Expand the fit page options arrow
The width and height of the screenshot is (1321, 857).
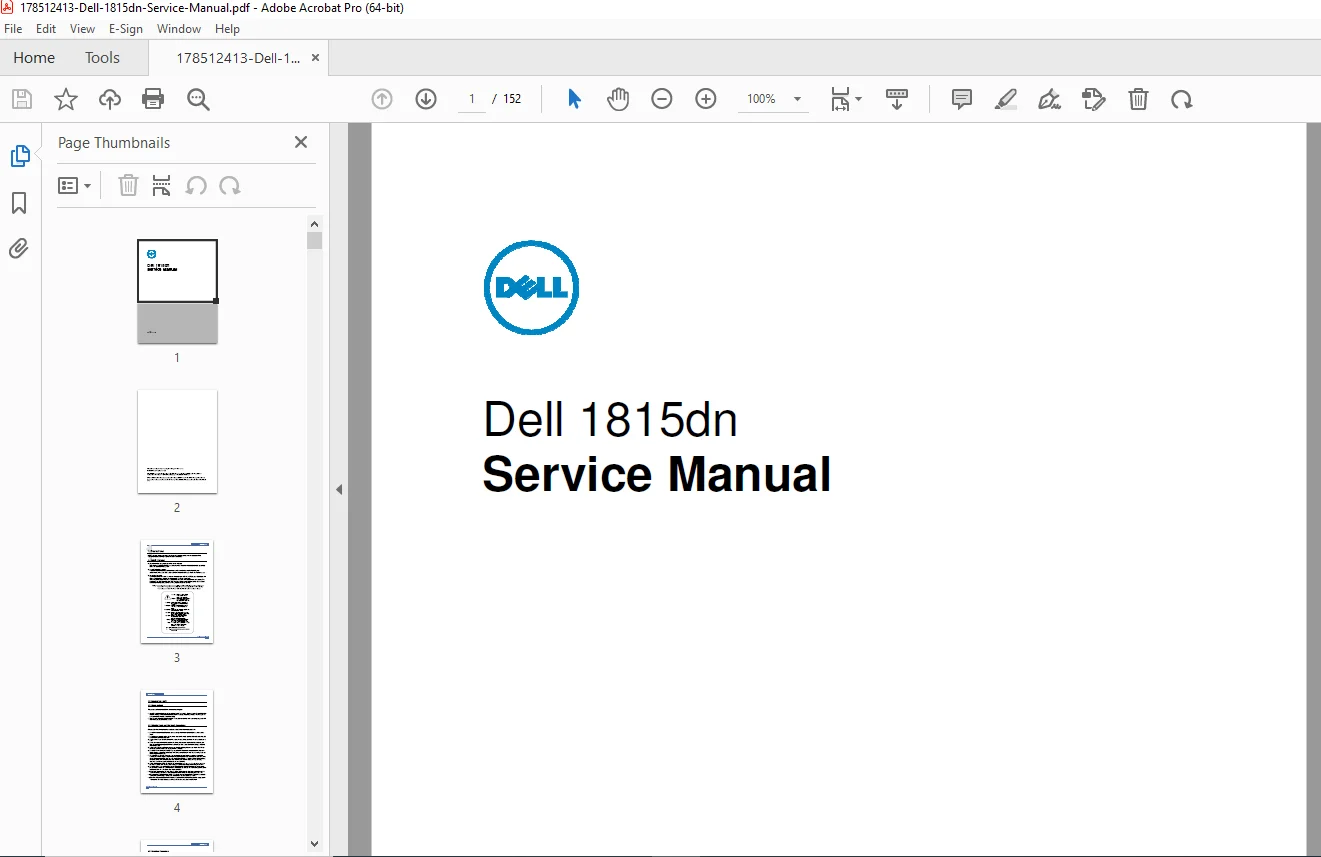tap(859, 99)
